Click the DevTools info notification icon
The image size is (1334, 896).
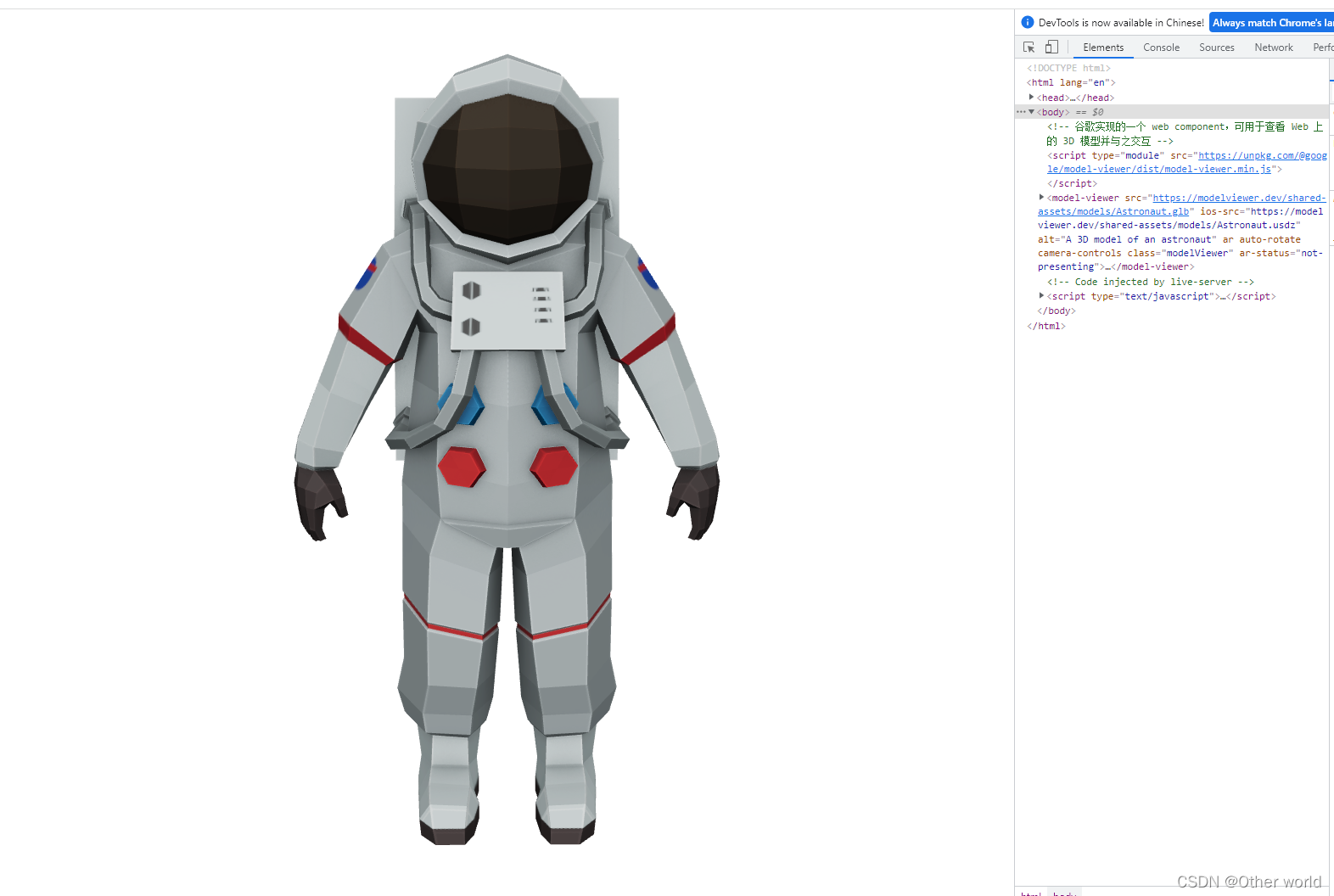click(1027, 22)
